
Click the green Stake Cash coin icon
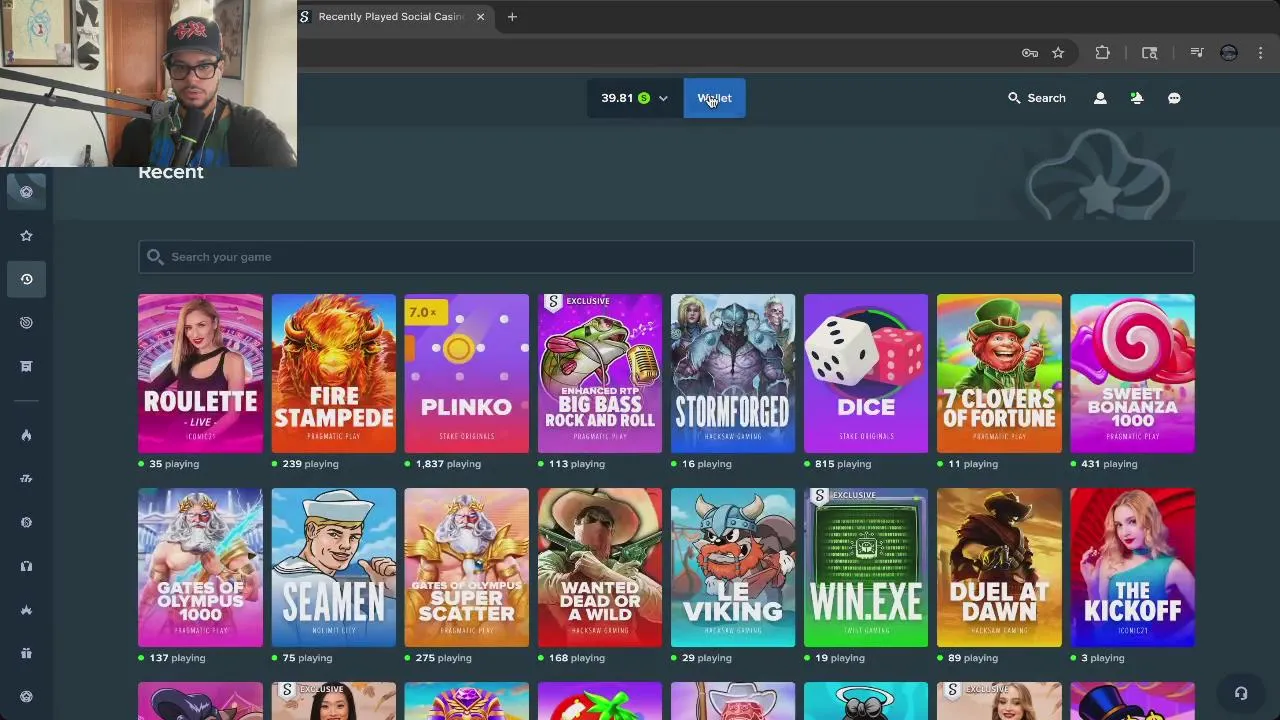pyautogui.click(x=644, y=98)
